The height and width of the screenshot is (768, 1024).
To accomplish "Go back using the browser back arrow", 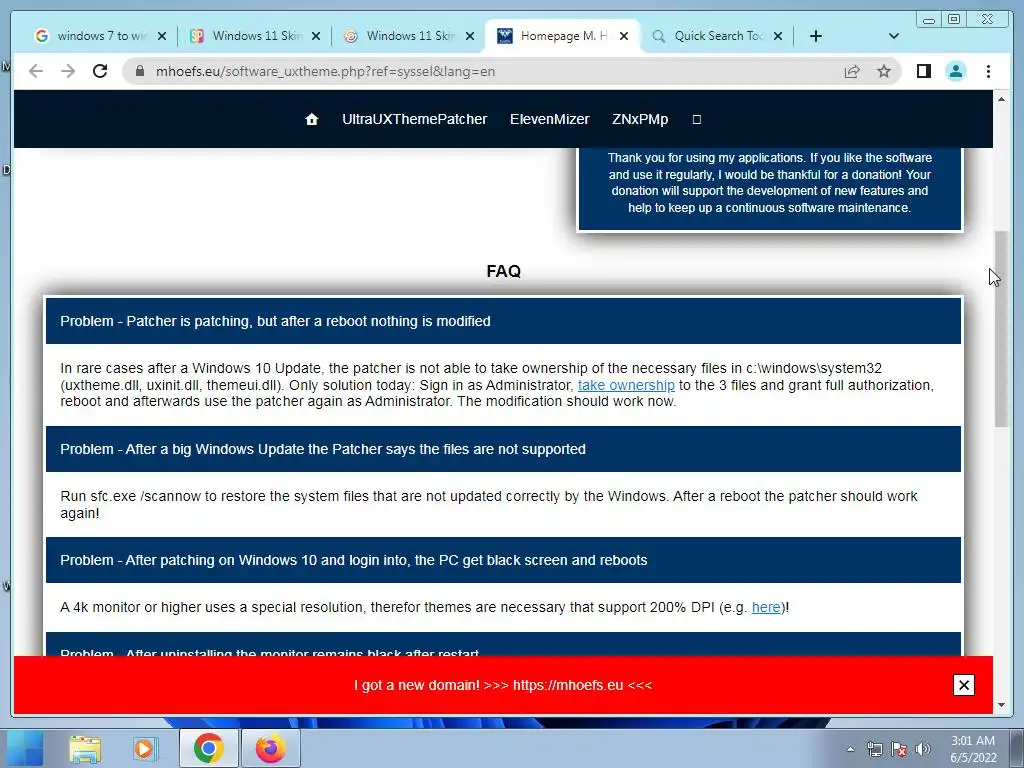I will pos(36,71).
